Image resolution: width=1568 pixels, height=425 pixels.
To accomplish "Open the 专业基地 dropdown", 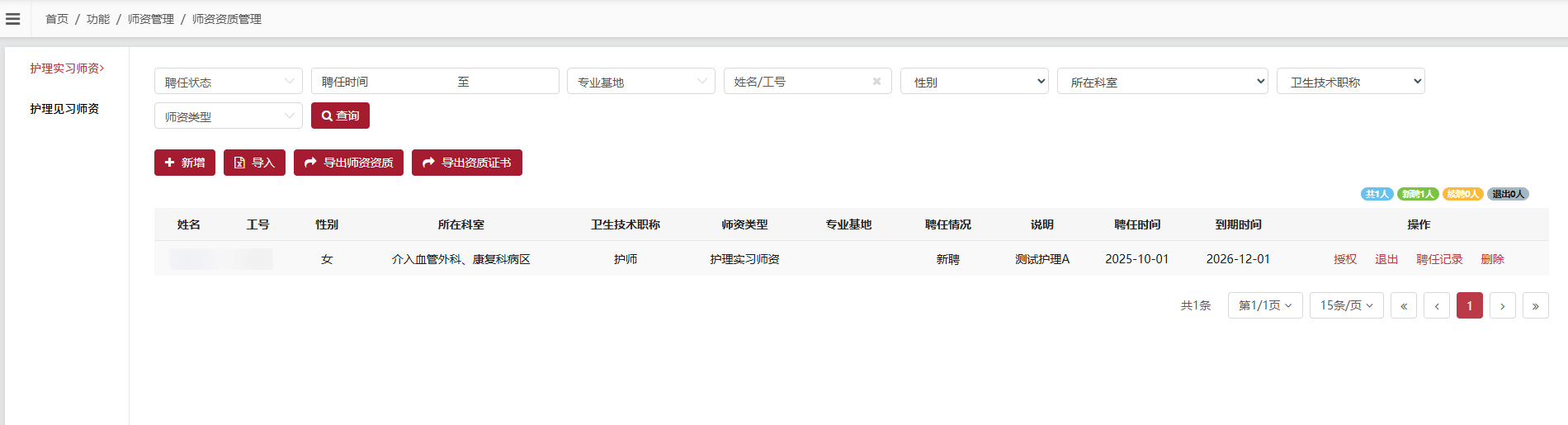I will pos(641,81).
